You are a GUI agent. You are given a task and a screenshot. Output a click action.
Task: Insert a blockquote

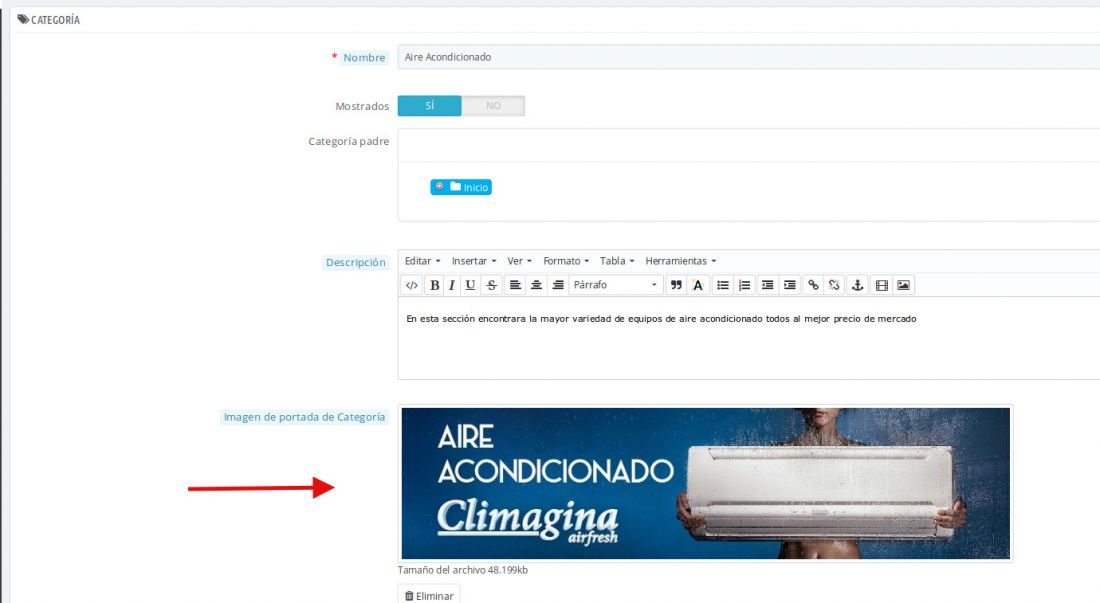point(676,285)
